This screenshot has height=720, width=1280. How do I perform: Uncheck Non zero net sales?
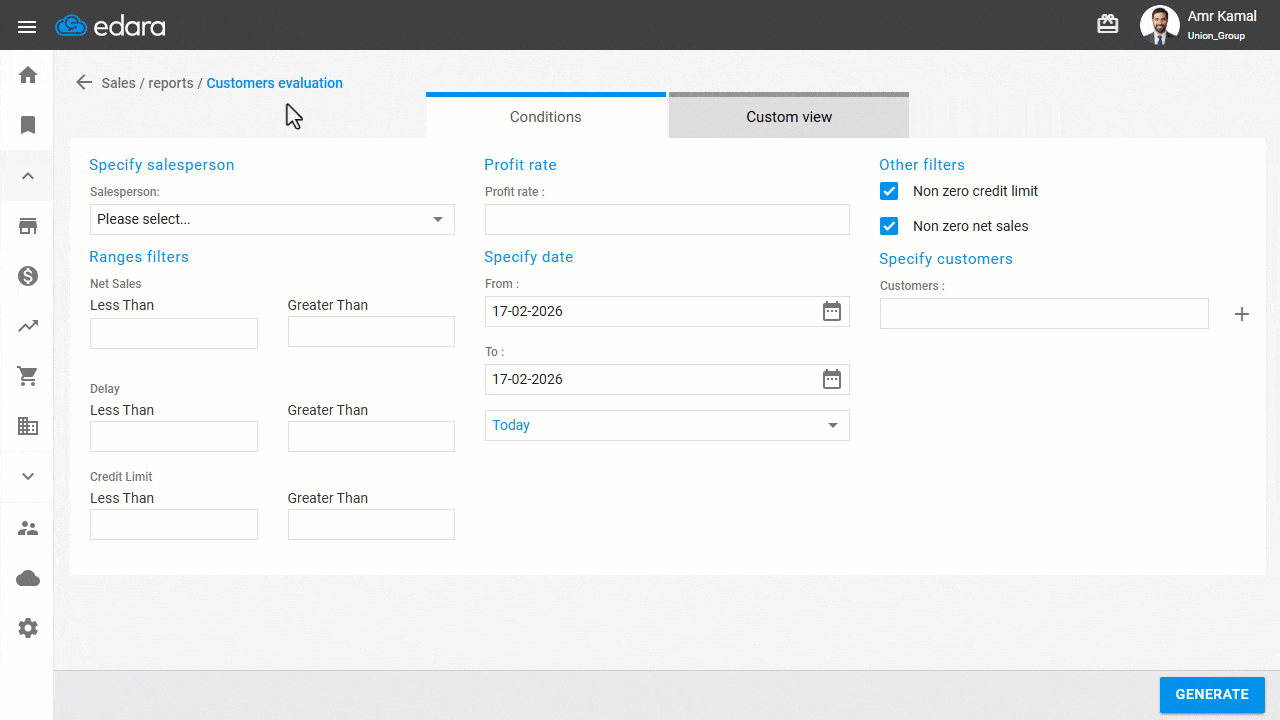click(x=889, y=226)
